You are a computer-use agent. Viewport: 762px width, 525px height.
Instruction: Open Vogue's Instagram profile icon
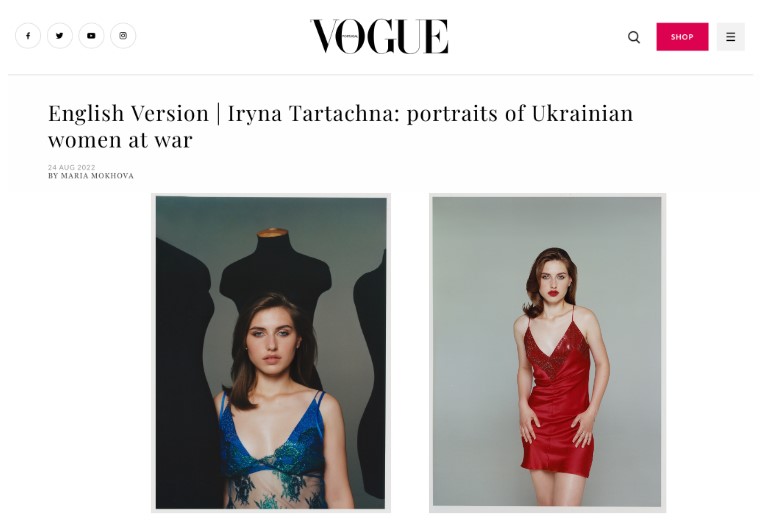coord(123,36)
